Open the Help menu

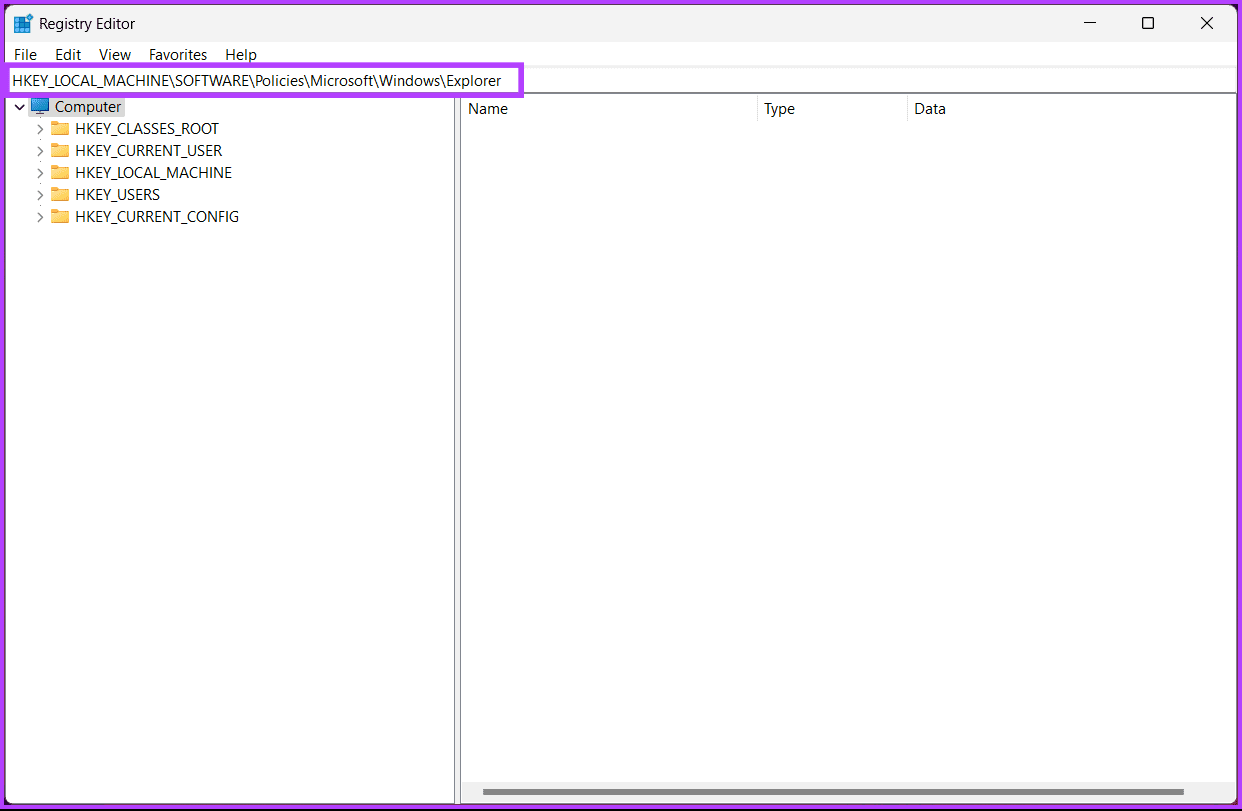[x=241, y=55]
